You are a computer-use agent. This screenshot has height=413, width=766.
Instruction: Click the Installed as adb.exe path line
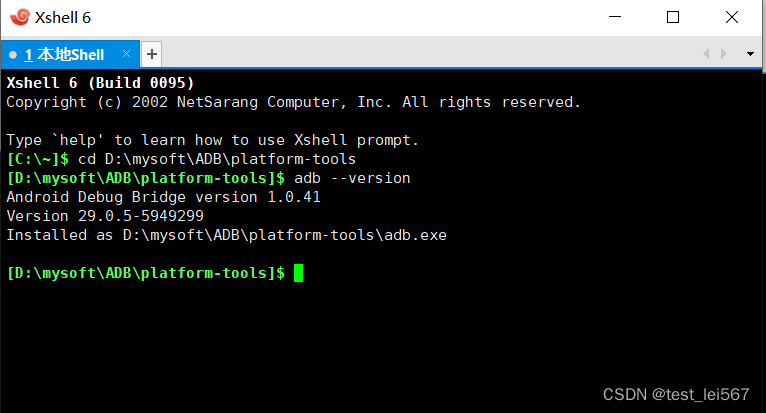tap(226, 235)
